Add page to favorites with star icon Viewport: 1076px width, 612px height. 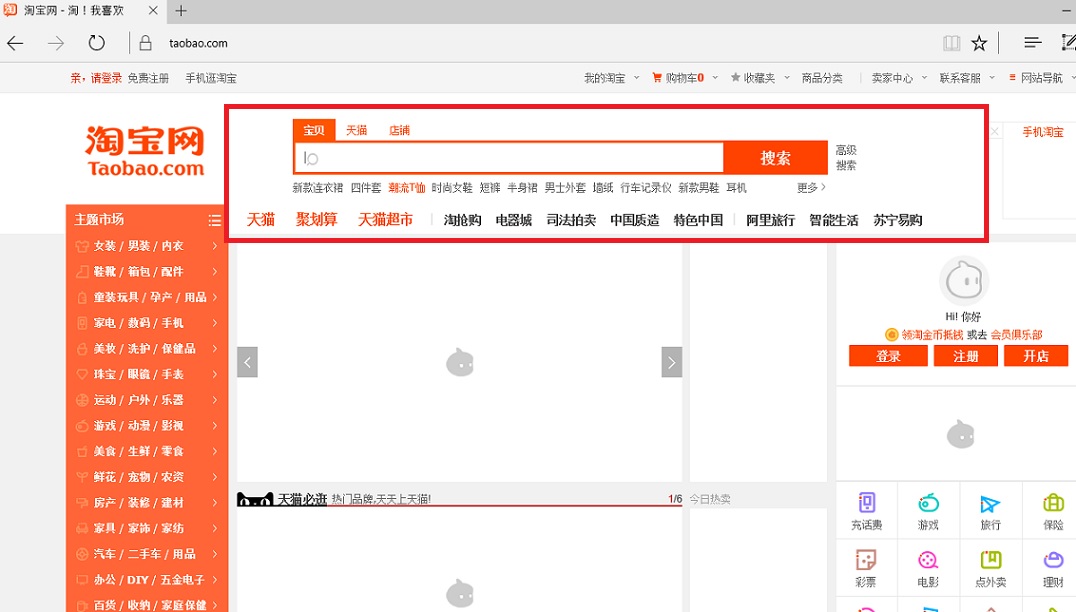[x=979, y=43]
